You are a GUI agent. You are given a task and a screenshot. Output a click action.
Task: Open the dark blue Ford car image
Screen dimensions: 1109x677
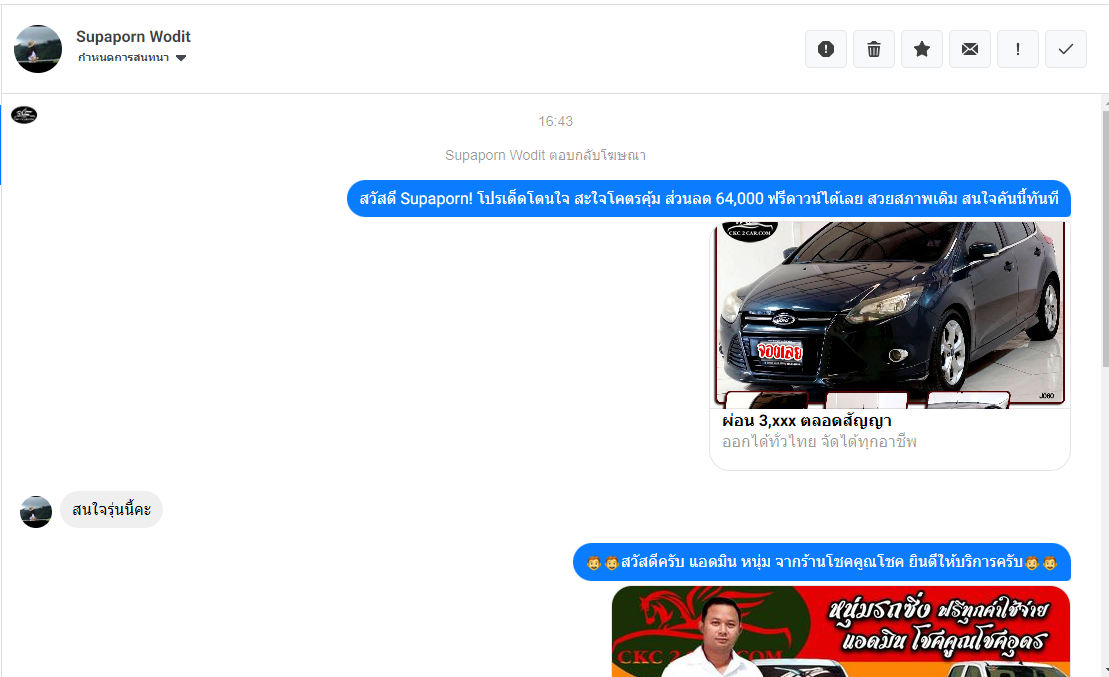click(890, 315)
